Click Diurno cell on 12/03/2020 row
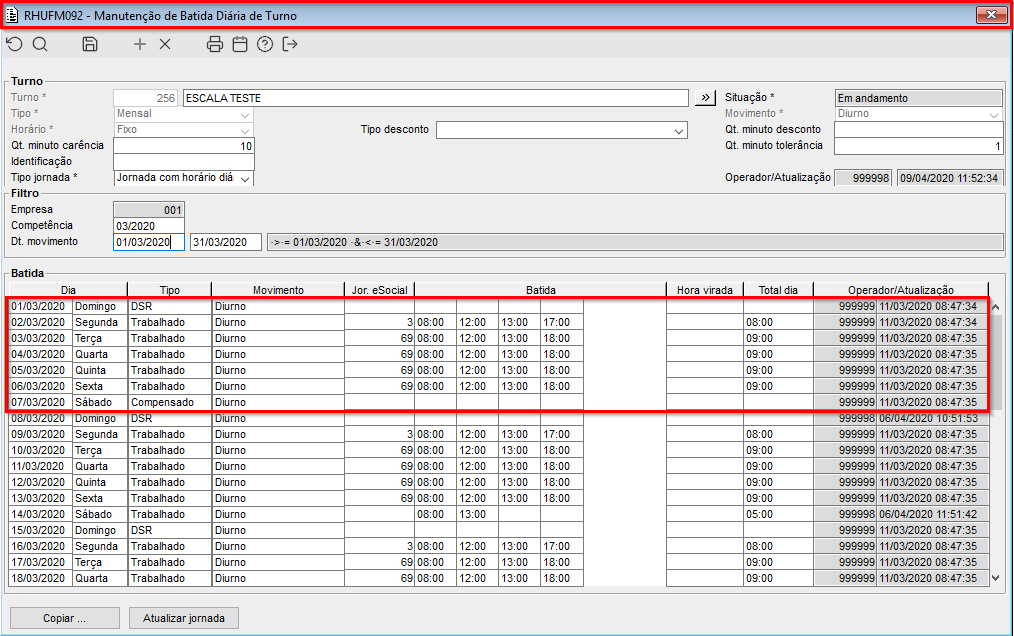The image size is (1014, 636). (278, 482)
